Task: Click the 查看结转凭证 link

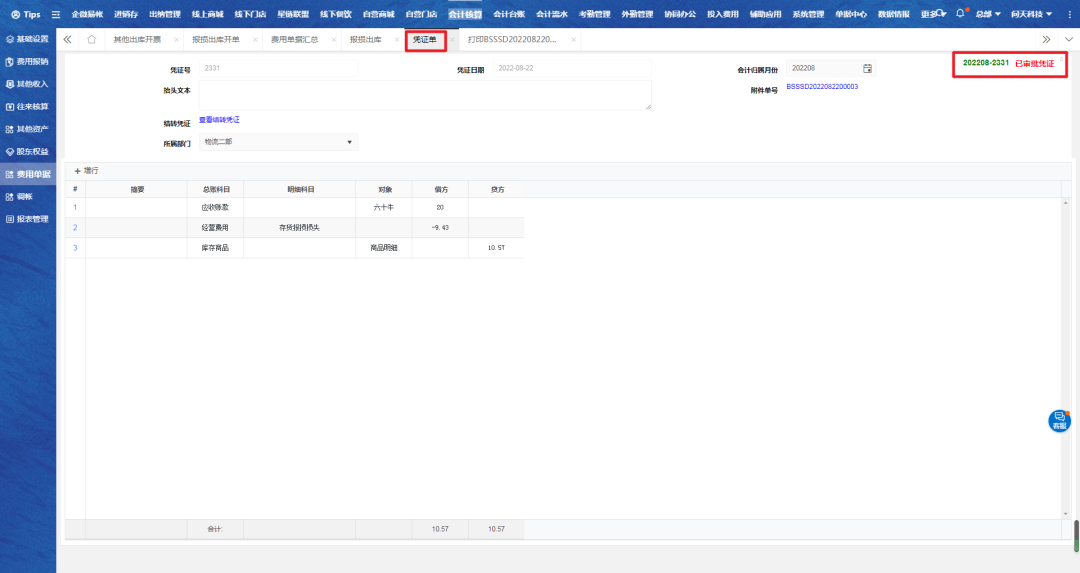Action: click(219, 120)
